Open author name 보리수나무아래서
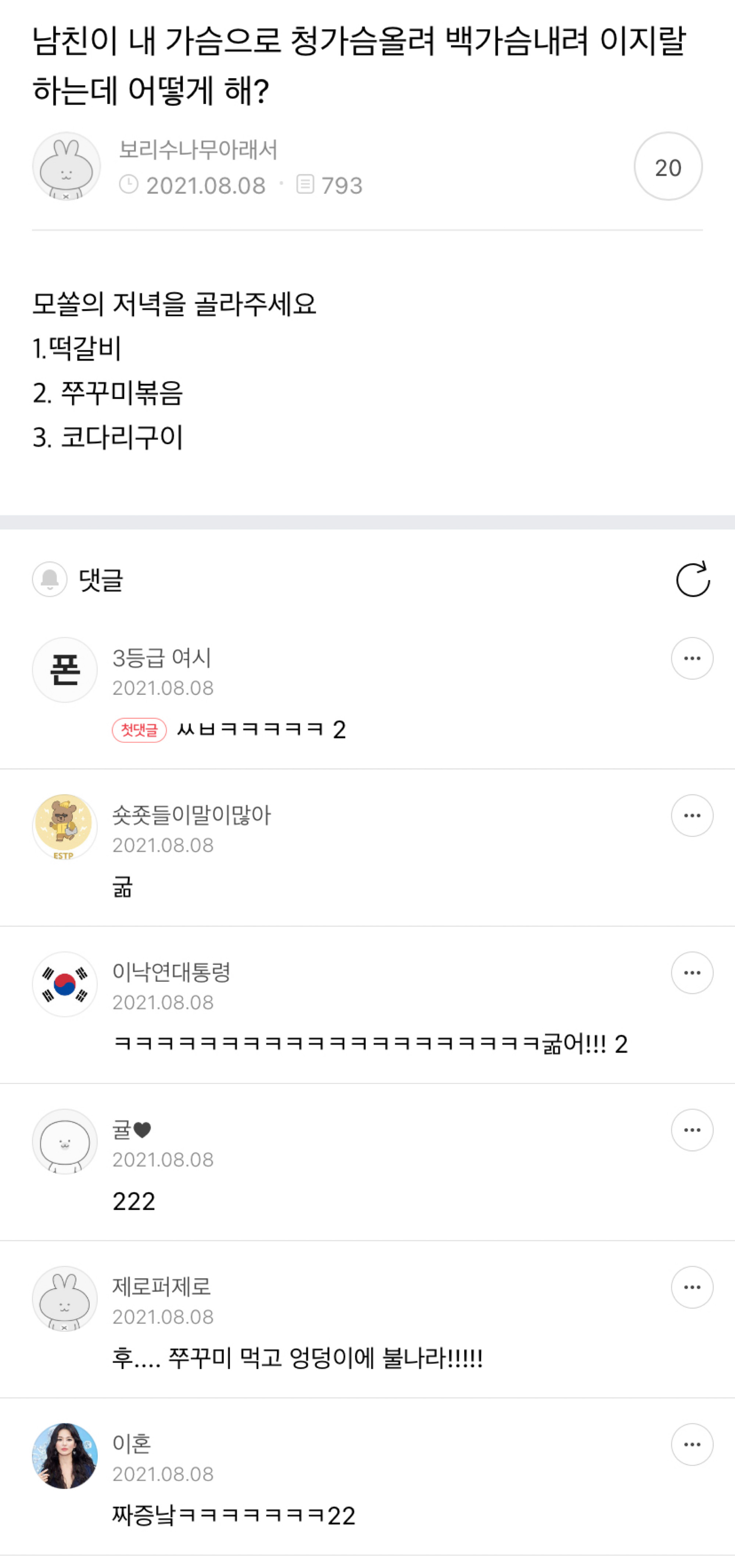Viewport: 735px width, 1568px height. [x=198, y=150]
